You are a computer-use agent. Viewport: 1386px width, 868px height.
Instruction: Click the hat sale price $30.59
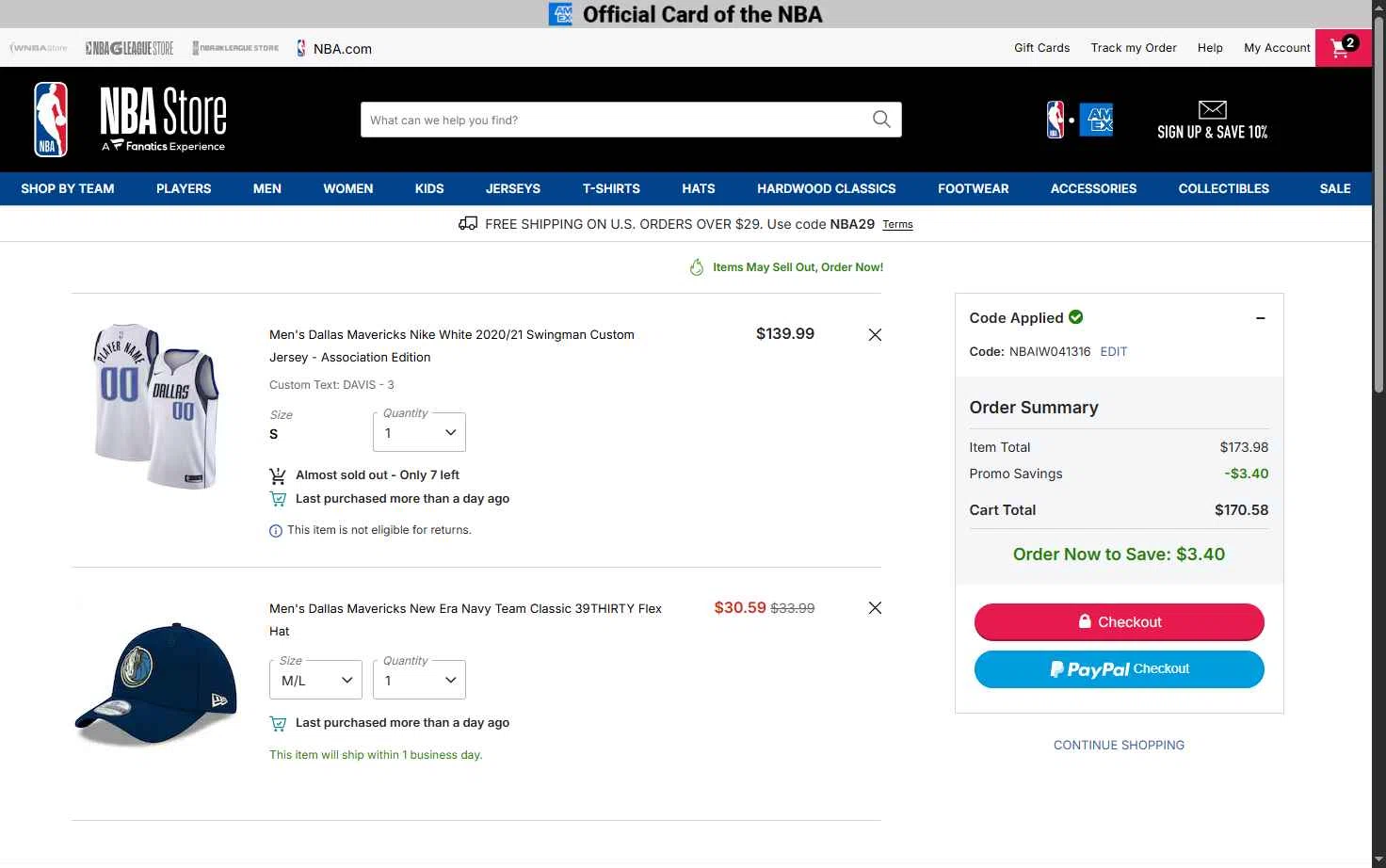coord(740,608)
